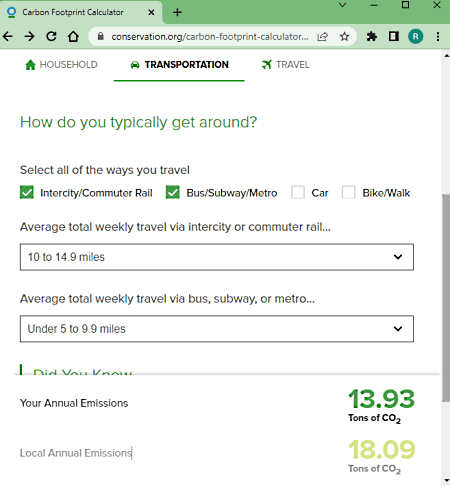This screenshot has height=486, width=450.
Task: Open the browser side panel
Action: click(x=394, y=36)
